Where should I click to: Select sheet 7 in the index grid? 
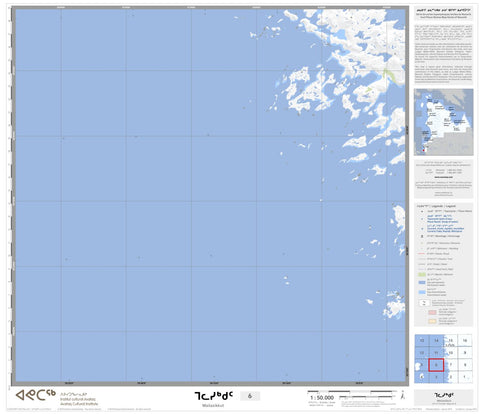(x=451, y=365)
